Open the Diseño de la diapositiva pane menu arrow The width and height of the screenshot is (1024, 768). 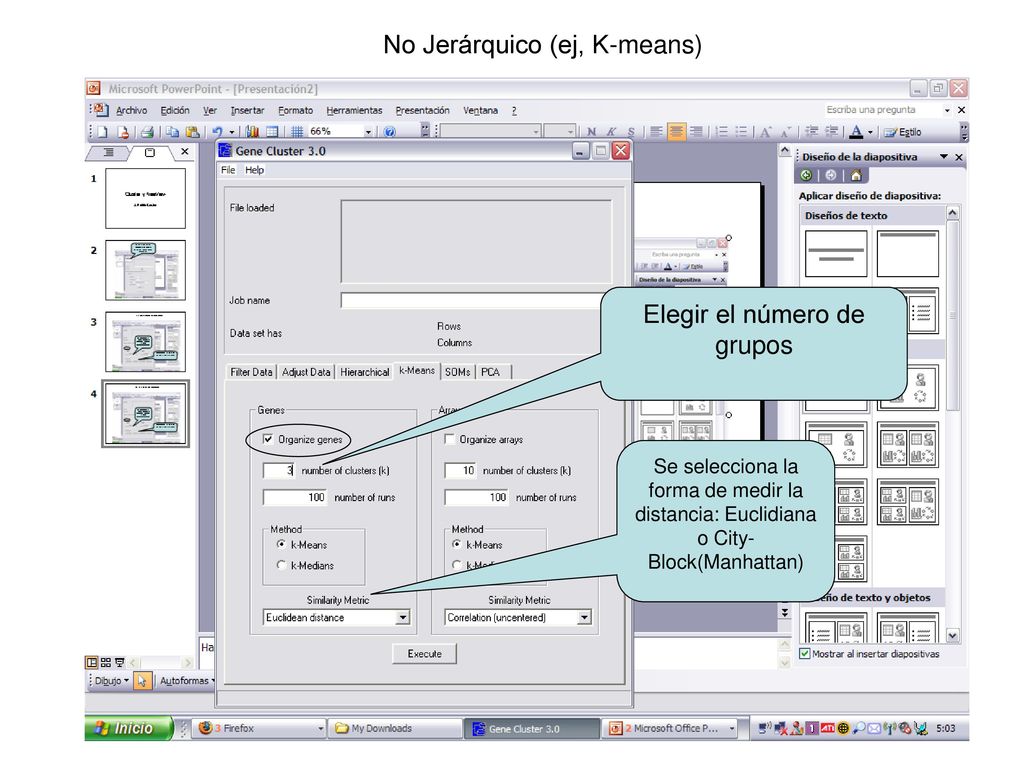944,157
